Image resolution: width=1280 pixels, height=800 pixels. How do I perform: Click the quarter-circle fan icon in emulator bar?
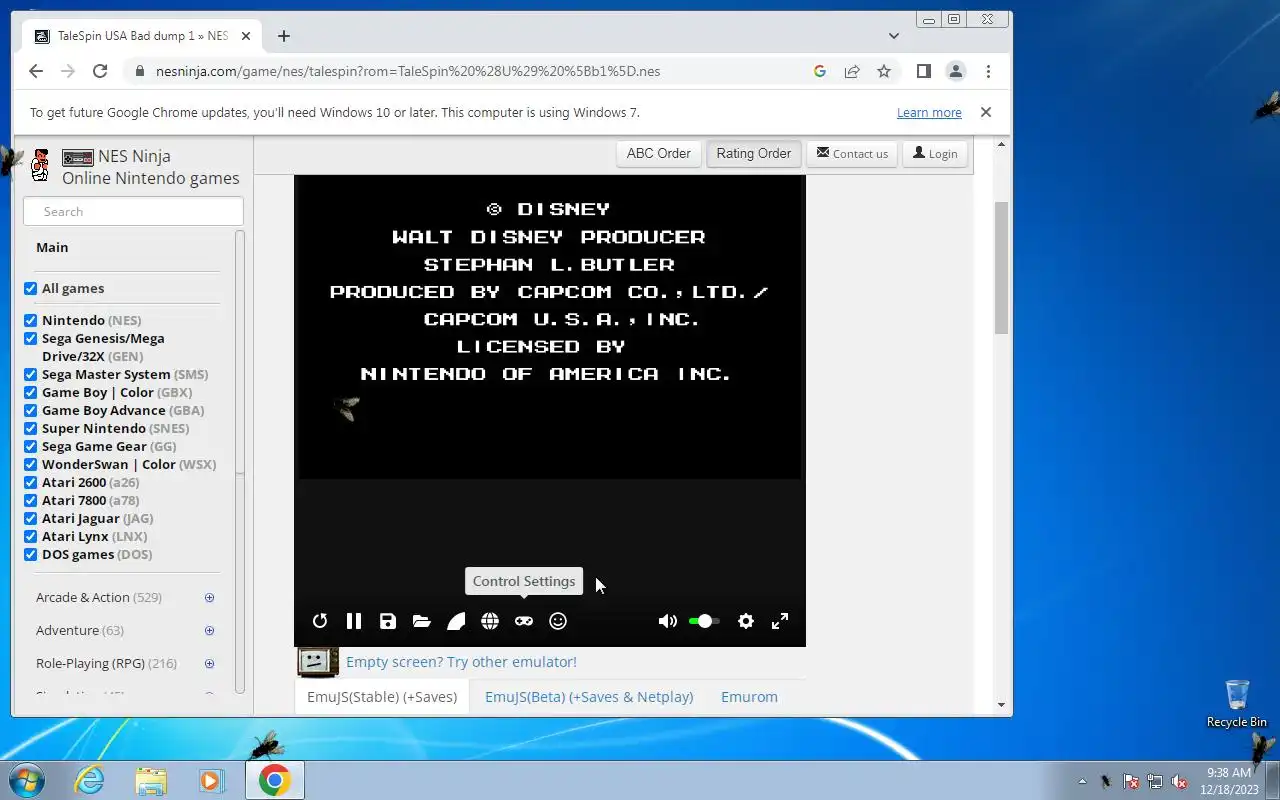coord(456,621)
